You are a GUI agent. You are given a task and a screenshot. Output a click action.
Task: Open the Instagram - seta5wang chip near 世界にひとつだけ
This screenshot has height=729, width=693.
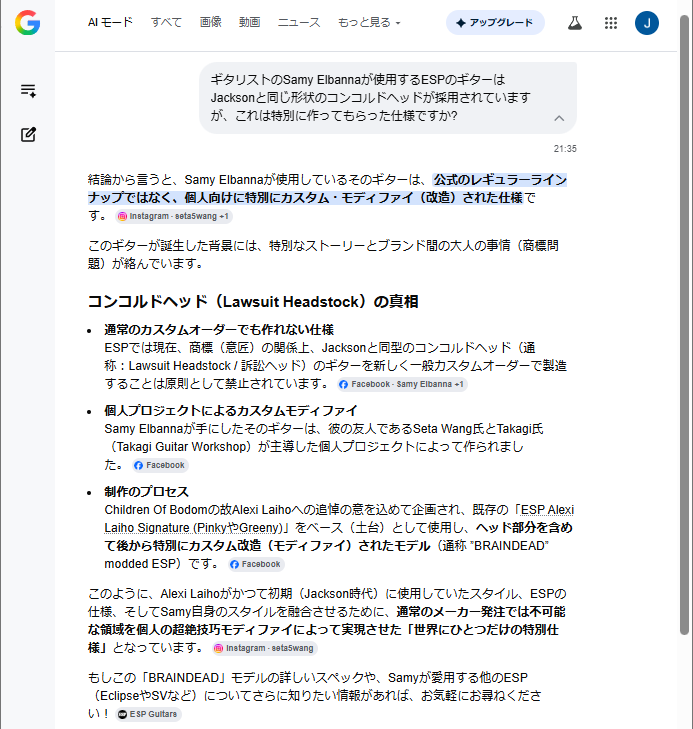pos(264,648)
